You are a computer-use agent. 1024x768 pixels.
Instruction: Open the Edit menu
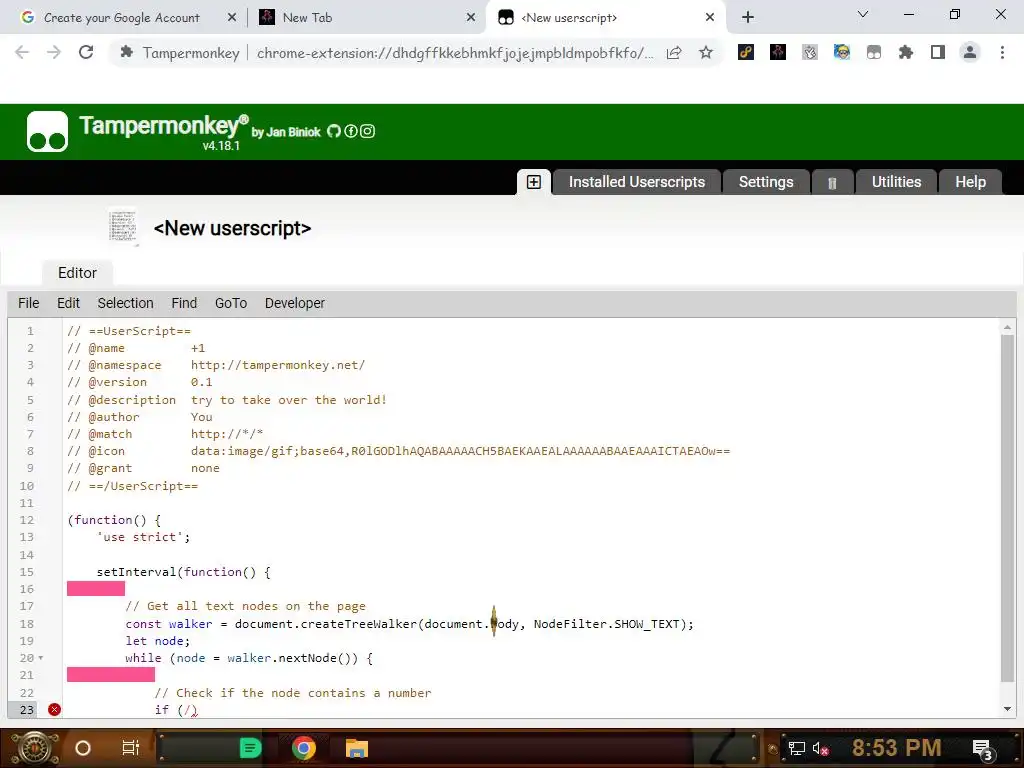(x=69, y=303)
